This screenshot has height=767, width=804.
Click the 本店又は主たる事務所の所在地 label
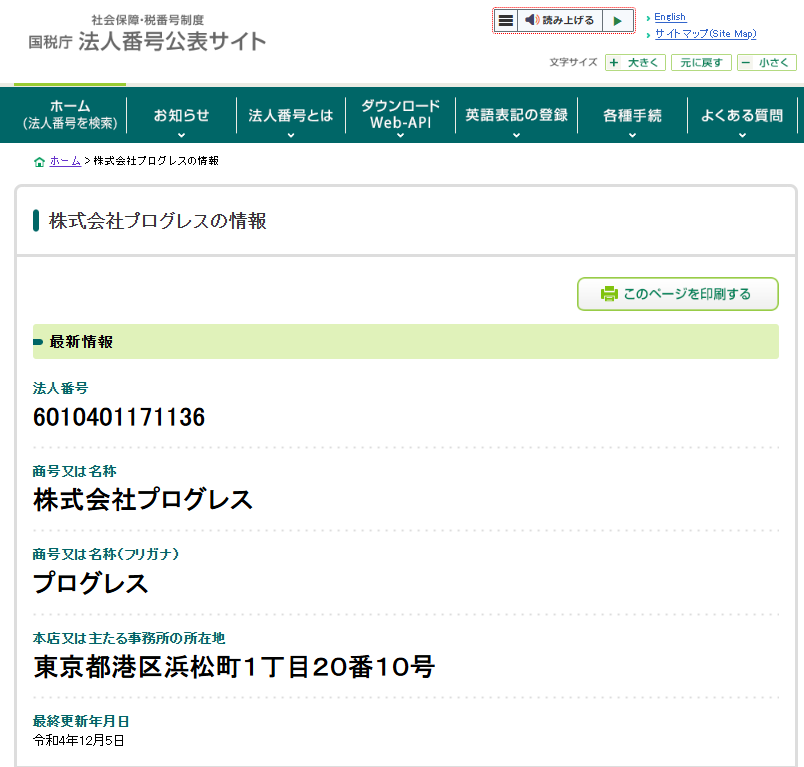pos(129,638)
